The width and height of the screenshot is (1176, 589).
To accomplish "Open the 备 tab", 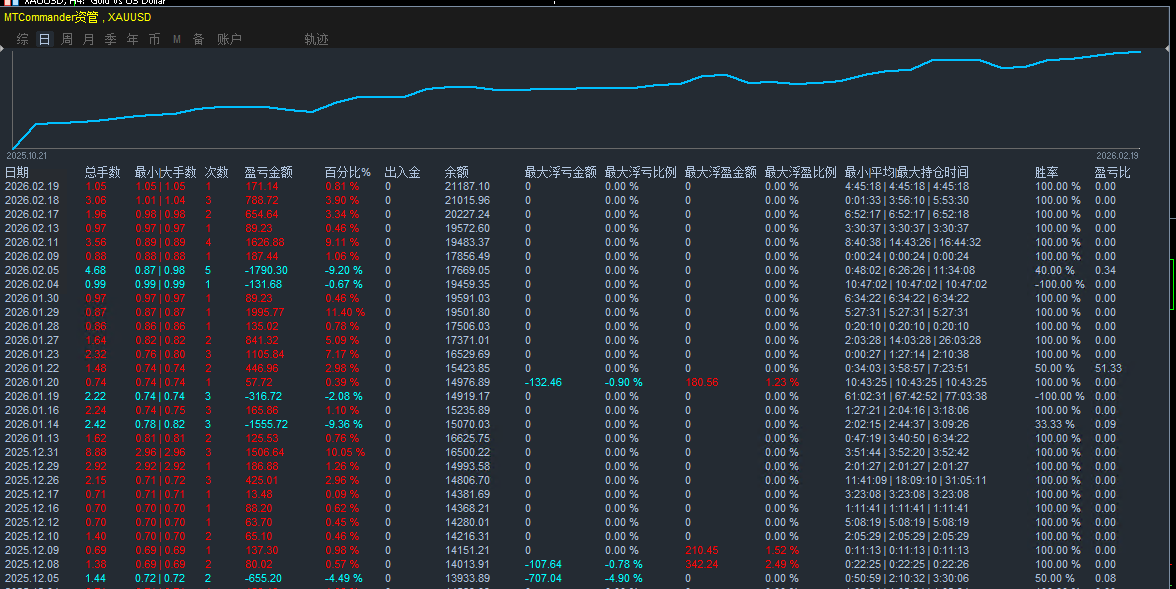I will point(199,39).
